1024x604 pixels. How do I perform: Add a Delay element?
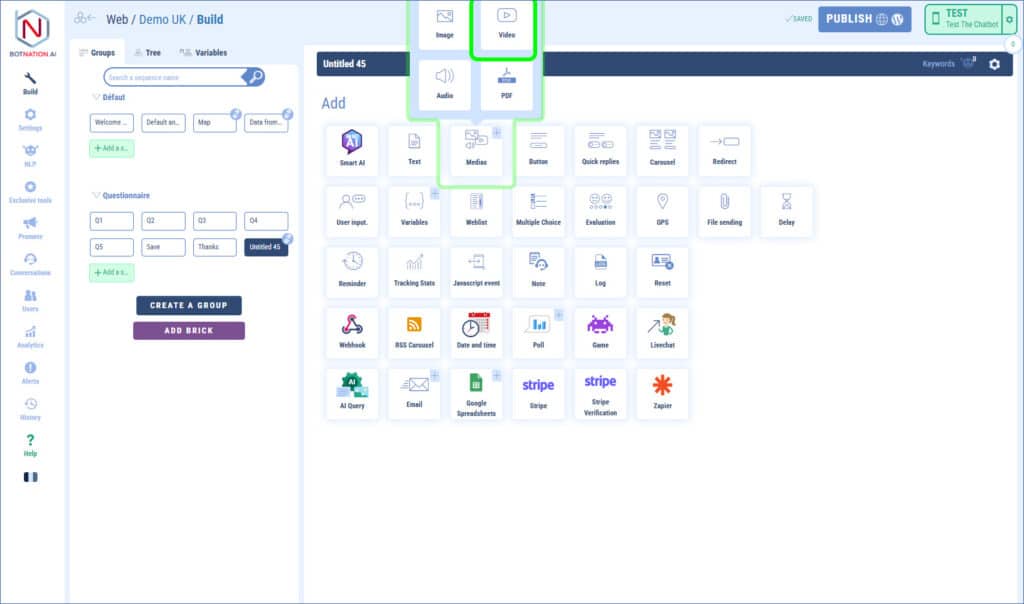786,211
